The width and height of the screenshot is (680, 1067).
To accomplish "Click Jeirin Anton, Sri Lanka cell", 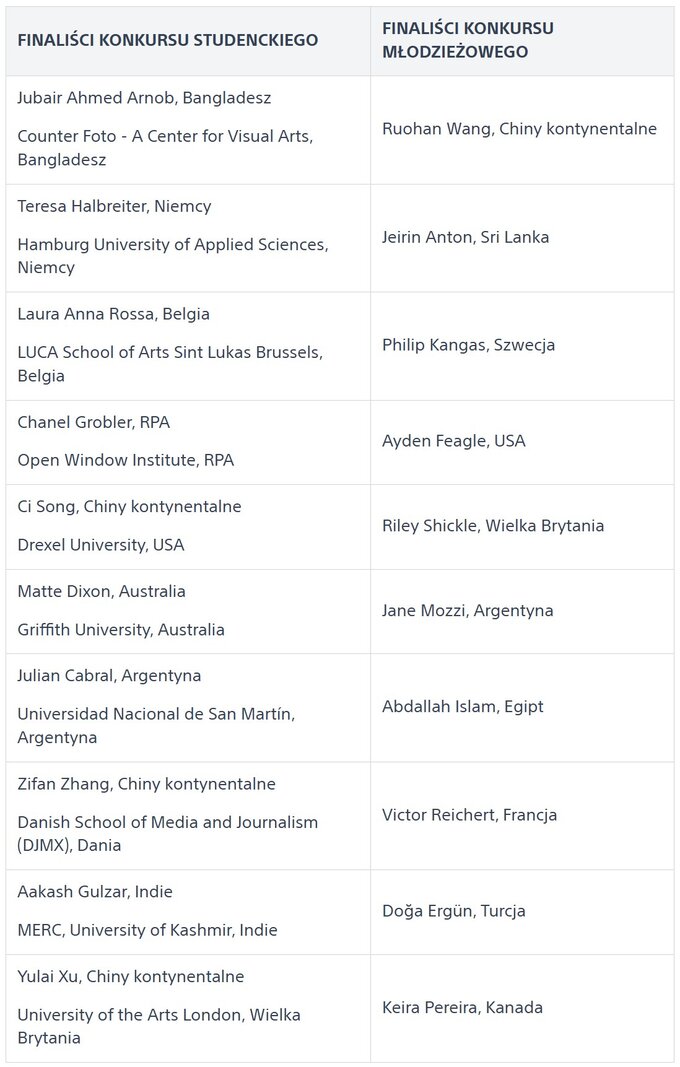I will click(465, 237).
